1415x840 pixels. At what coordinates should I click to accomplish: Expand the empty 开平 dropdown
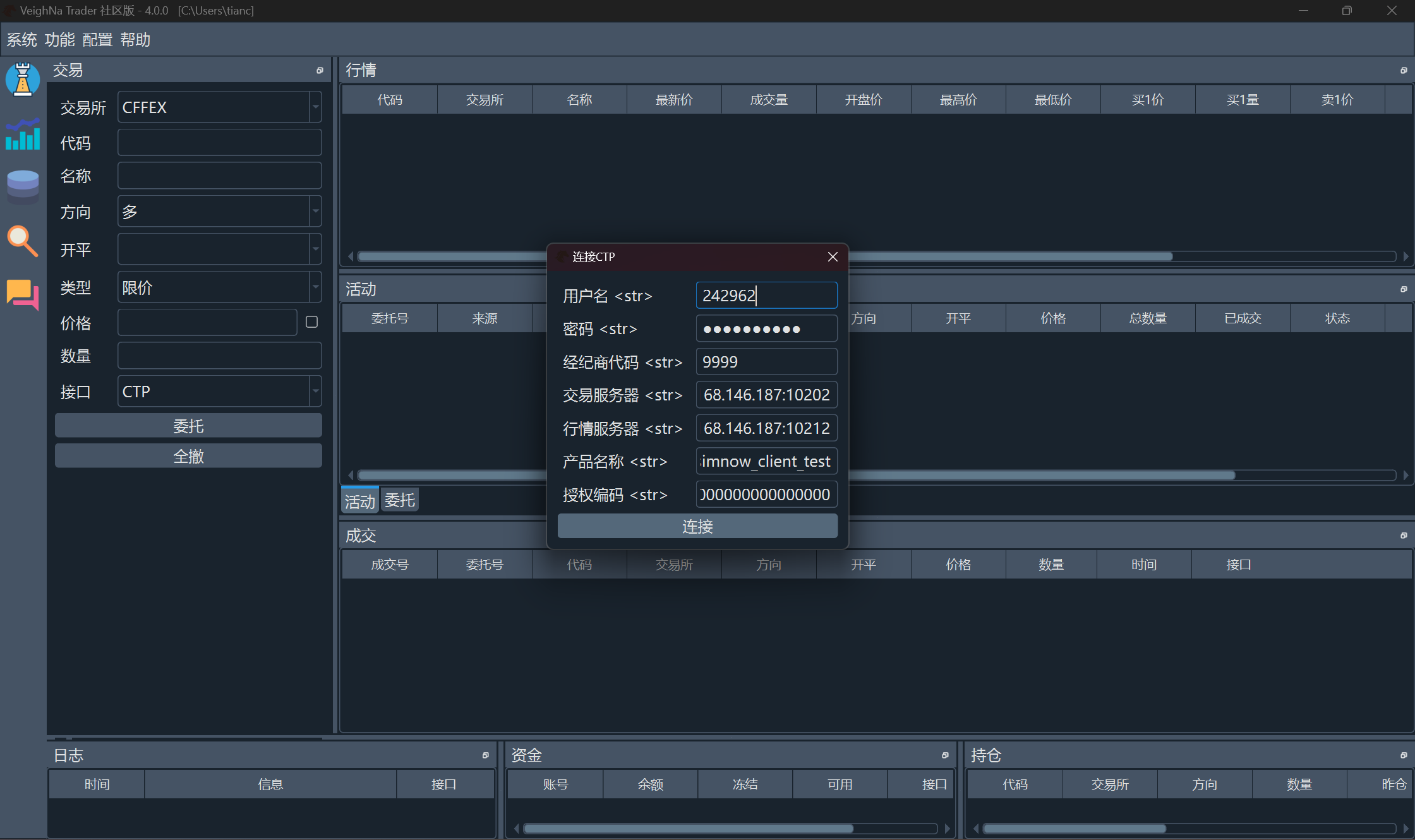point(315,249)
